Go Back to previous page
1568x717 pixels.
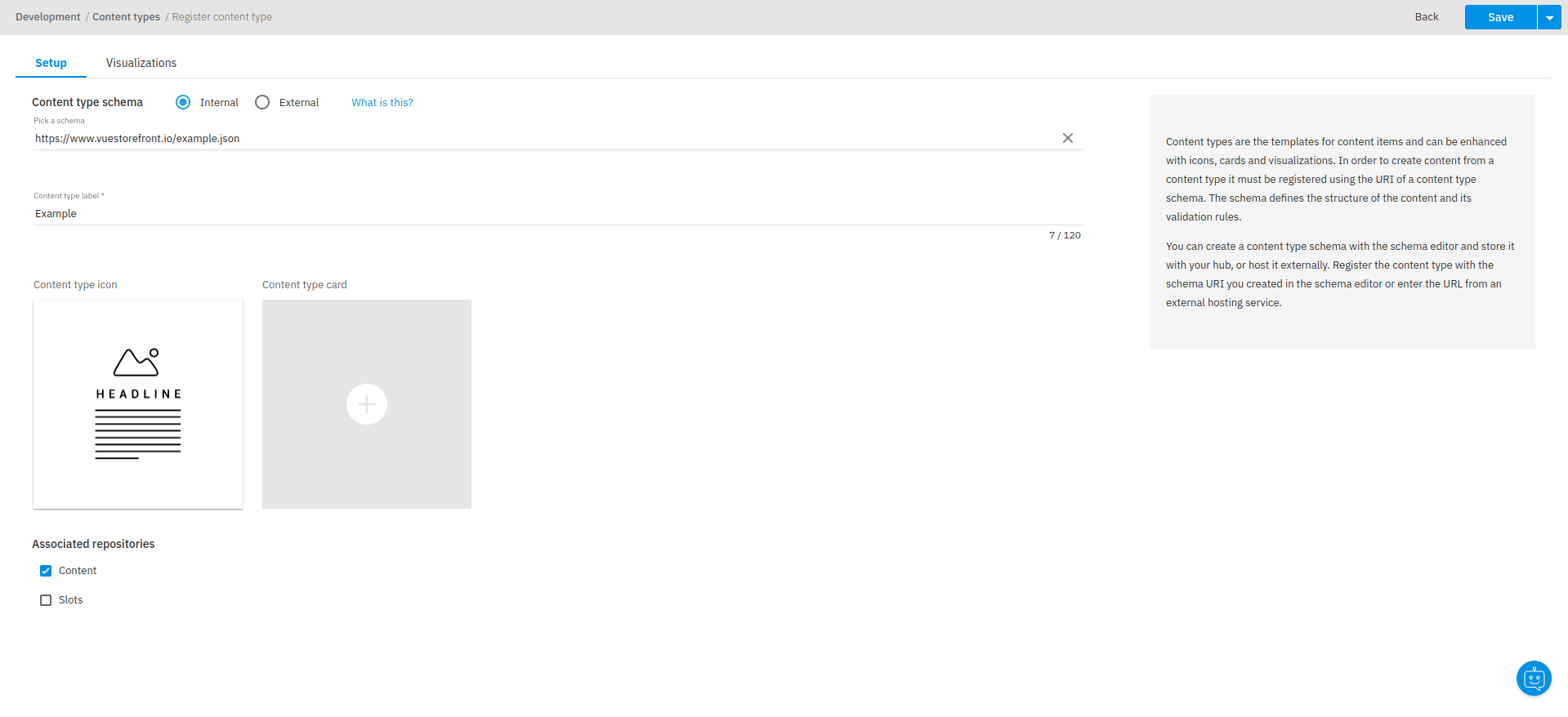[x=1427, y=17]
